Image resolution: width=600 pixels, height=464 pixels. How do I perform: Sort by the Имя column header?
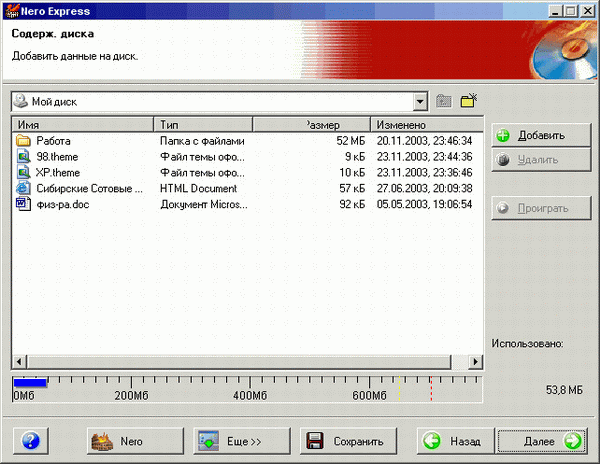click(x=83, y=125)
